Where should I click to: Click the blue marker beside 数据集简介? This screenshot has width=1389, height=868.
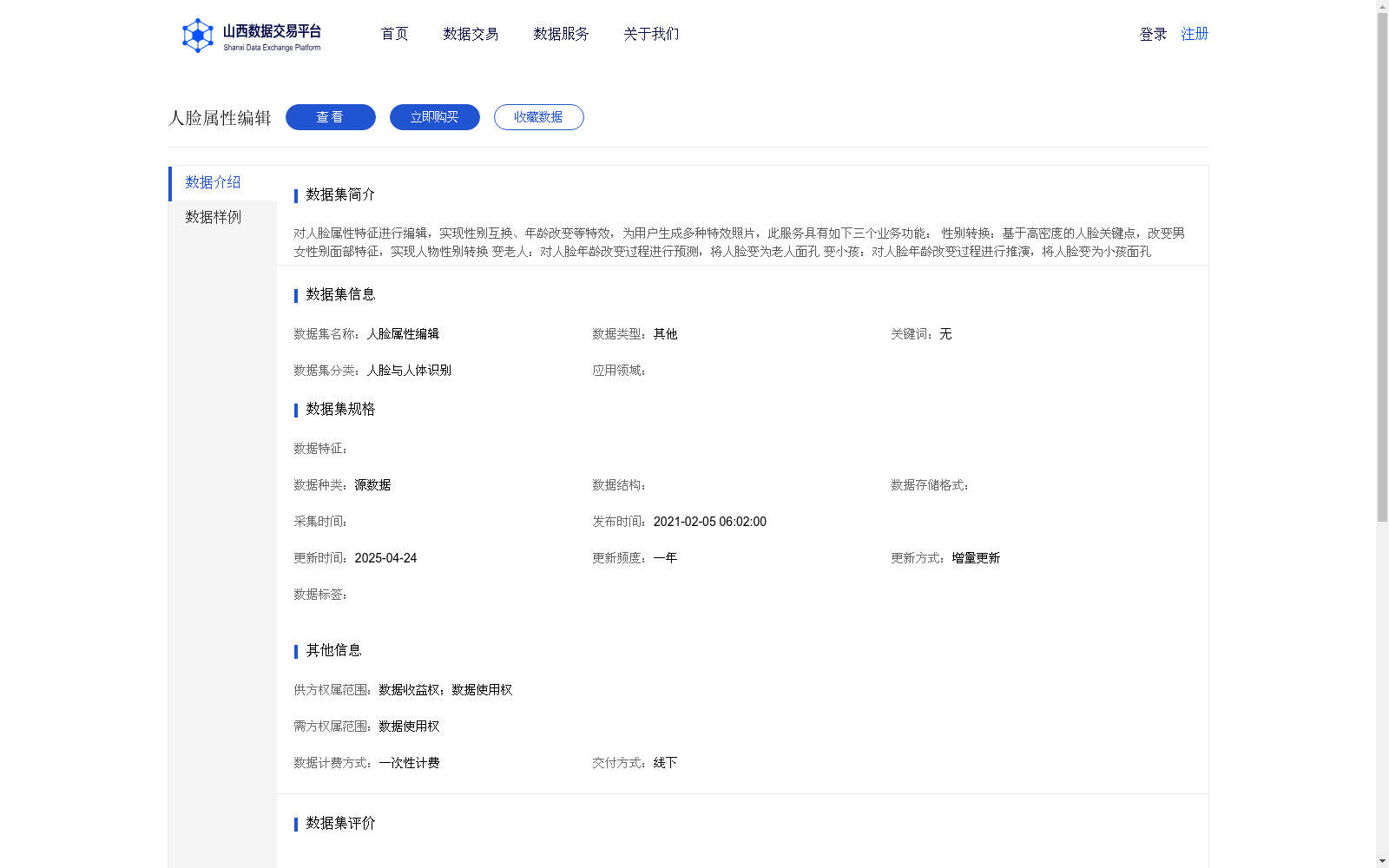tap(295, 195)
